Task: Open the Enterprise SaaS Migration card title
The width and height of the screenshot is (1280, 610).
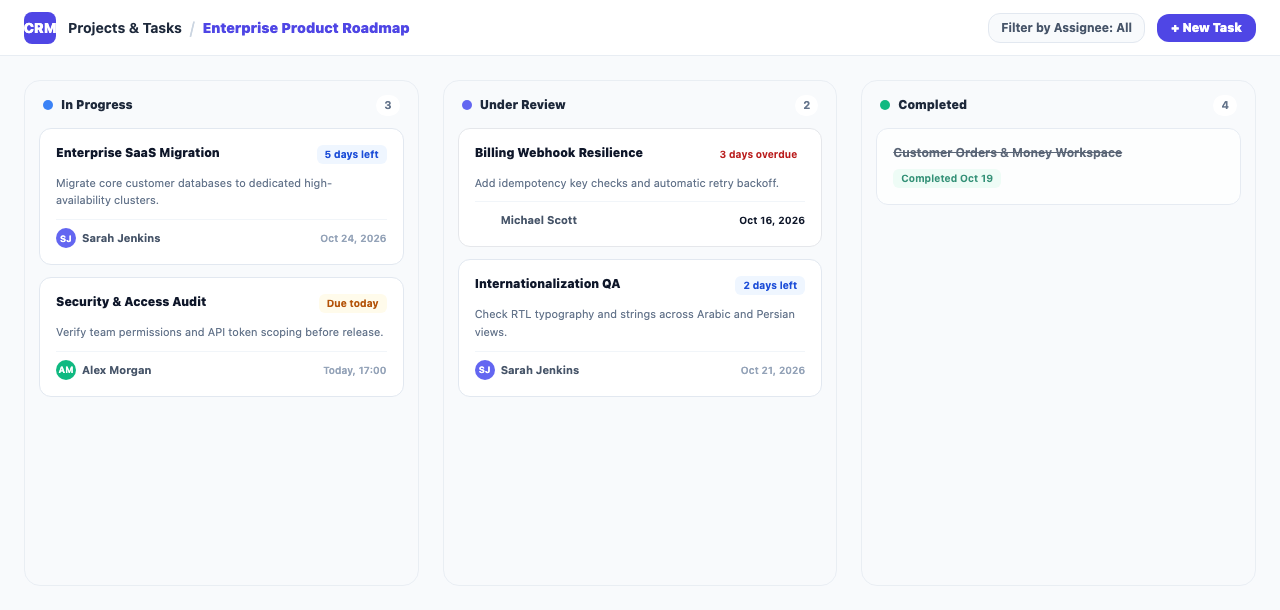Action: [x=138, y=153]
